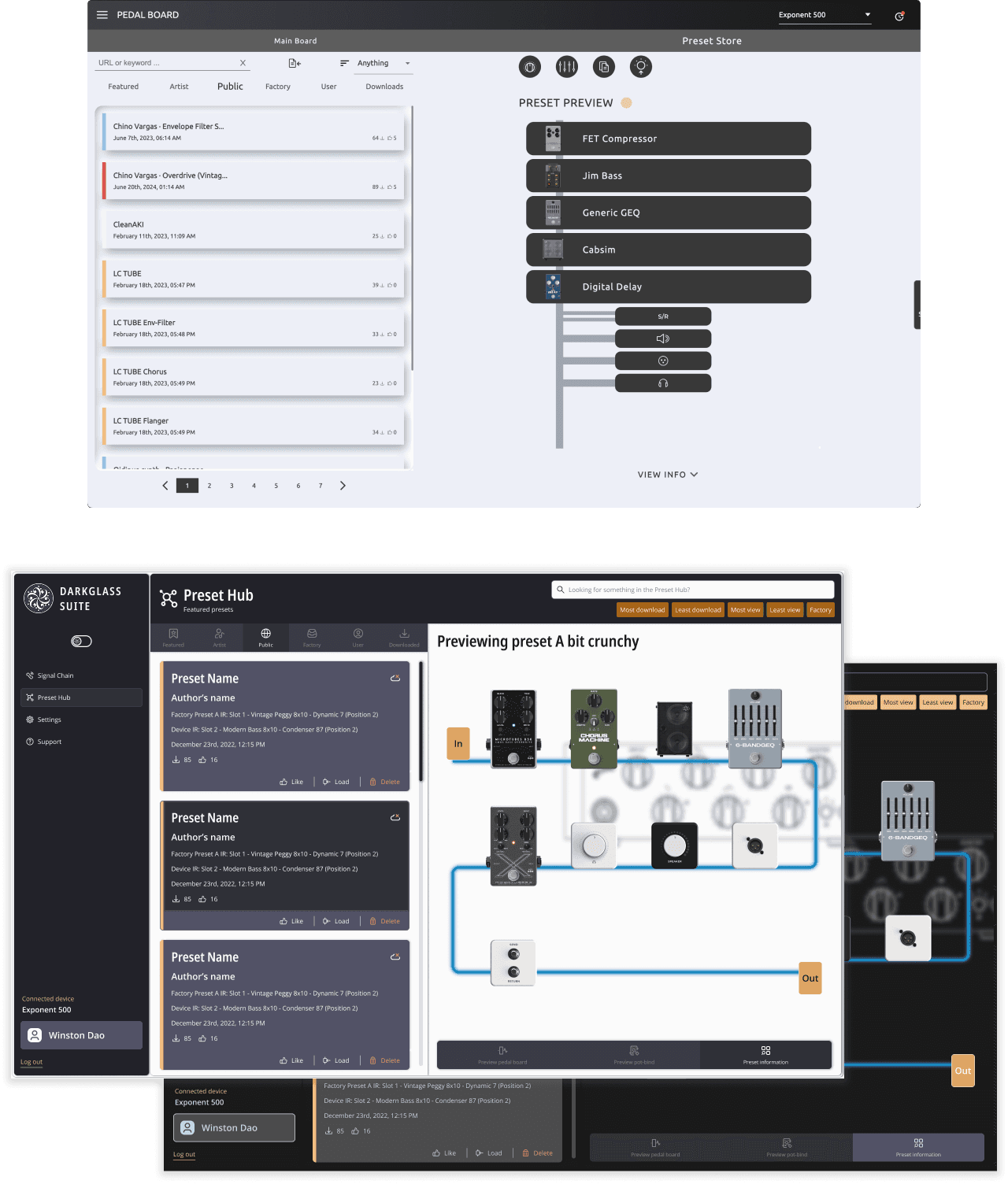Select the LC TUBE Flanger preset
Viewport: 1008px width, 1184px height.
[254, 426]
